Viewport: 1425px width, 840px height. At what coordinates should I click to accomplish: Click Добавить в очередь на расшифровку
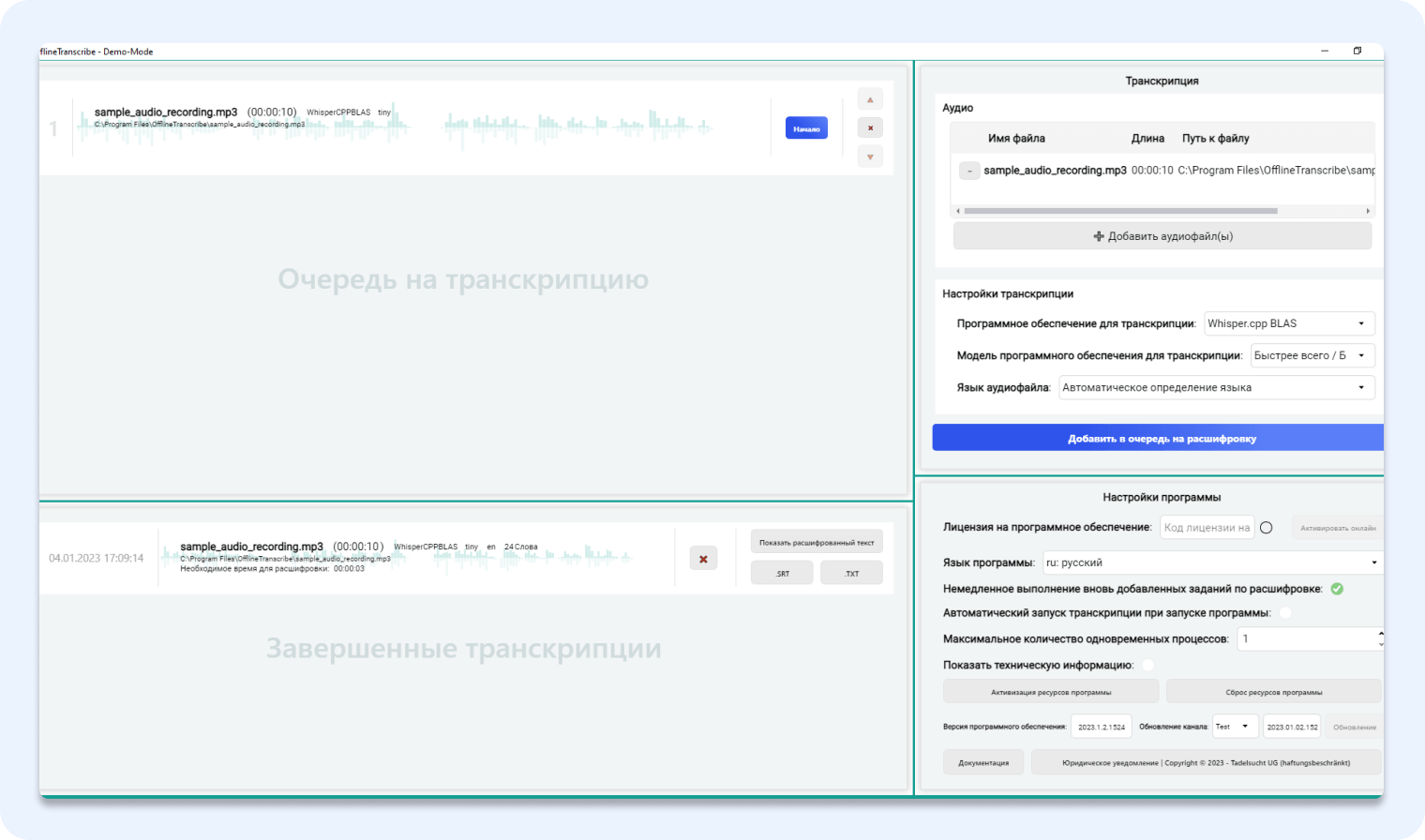[x=1158, y=438]
